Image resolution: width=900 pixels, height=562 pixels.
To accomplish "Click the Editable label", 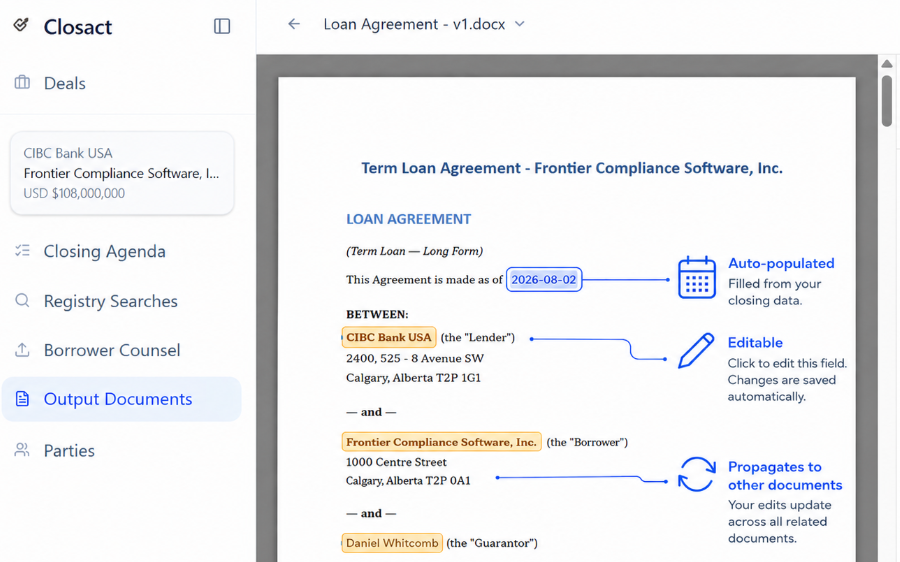I will pos(755,343).
